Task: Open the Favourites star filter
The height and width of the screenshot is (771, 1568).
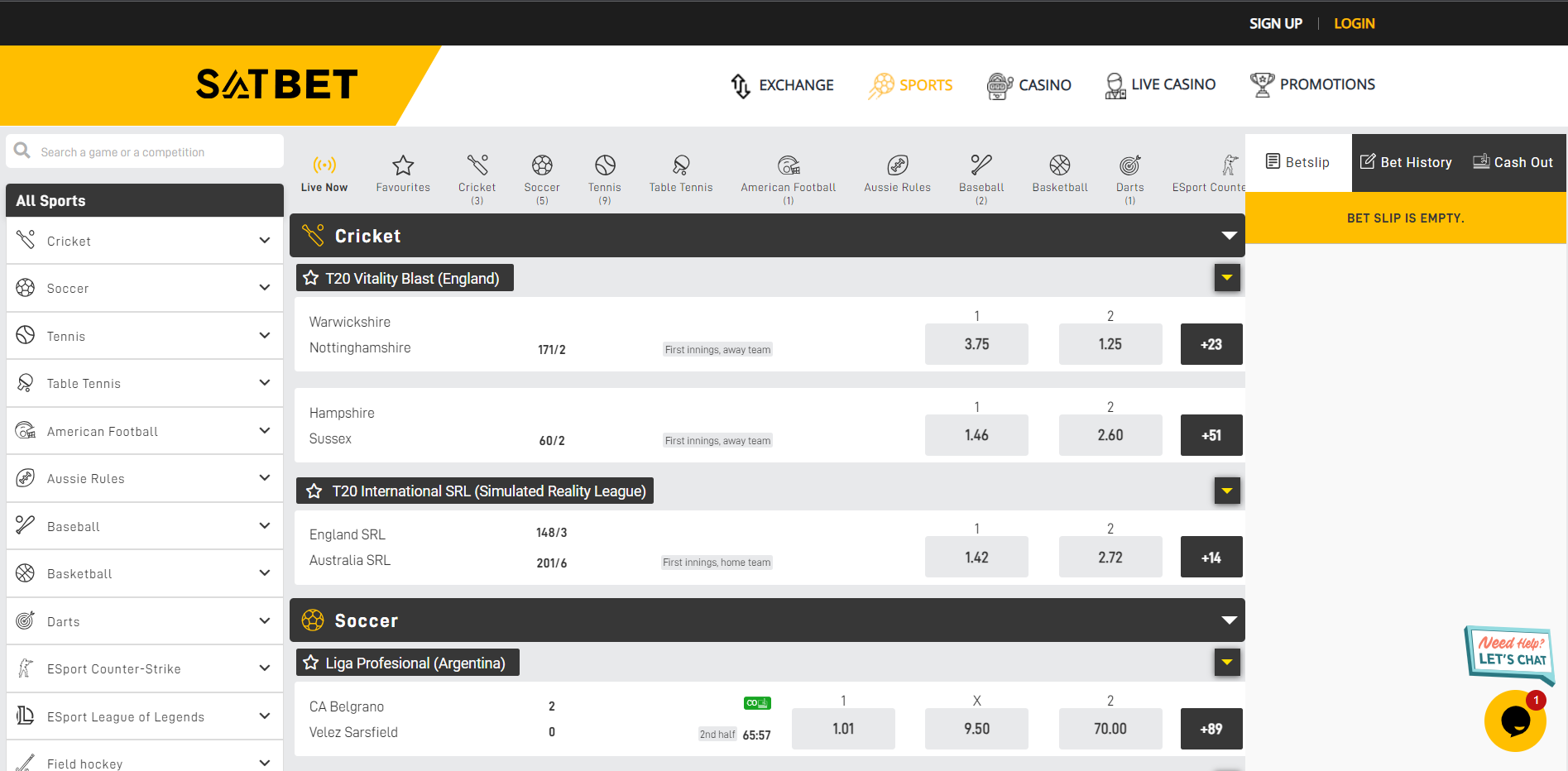Action: click(403, 165)
